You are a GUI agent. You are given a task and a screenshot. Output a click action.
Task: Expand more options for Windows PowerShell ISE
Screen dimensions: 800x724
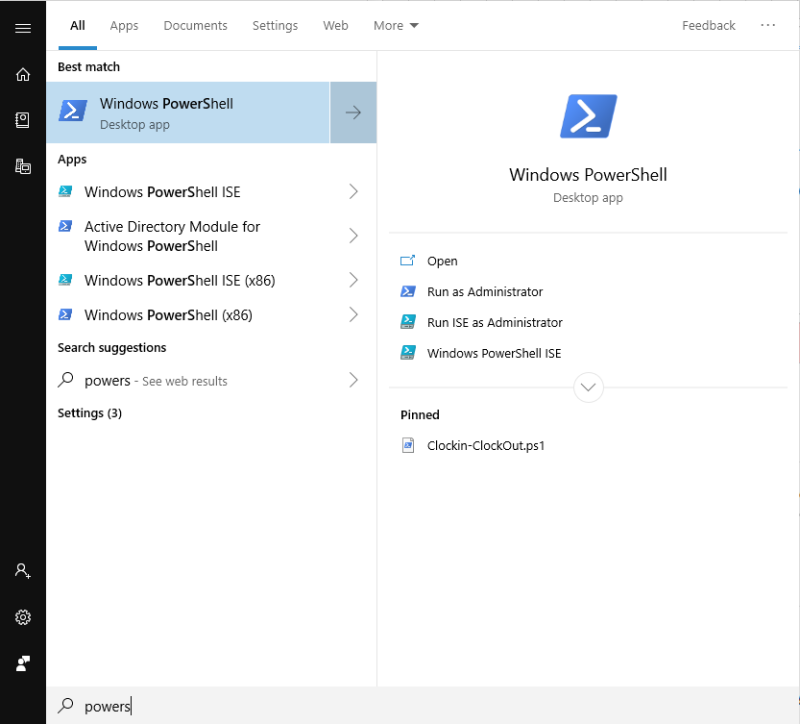pyautogui.click(x=352, y=191)
